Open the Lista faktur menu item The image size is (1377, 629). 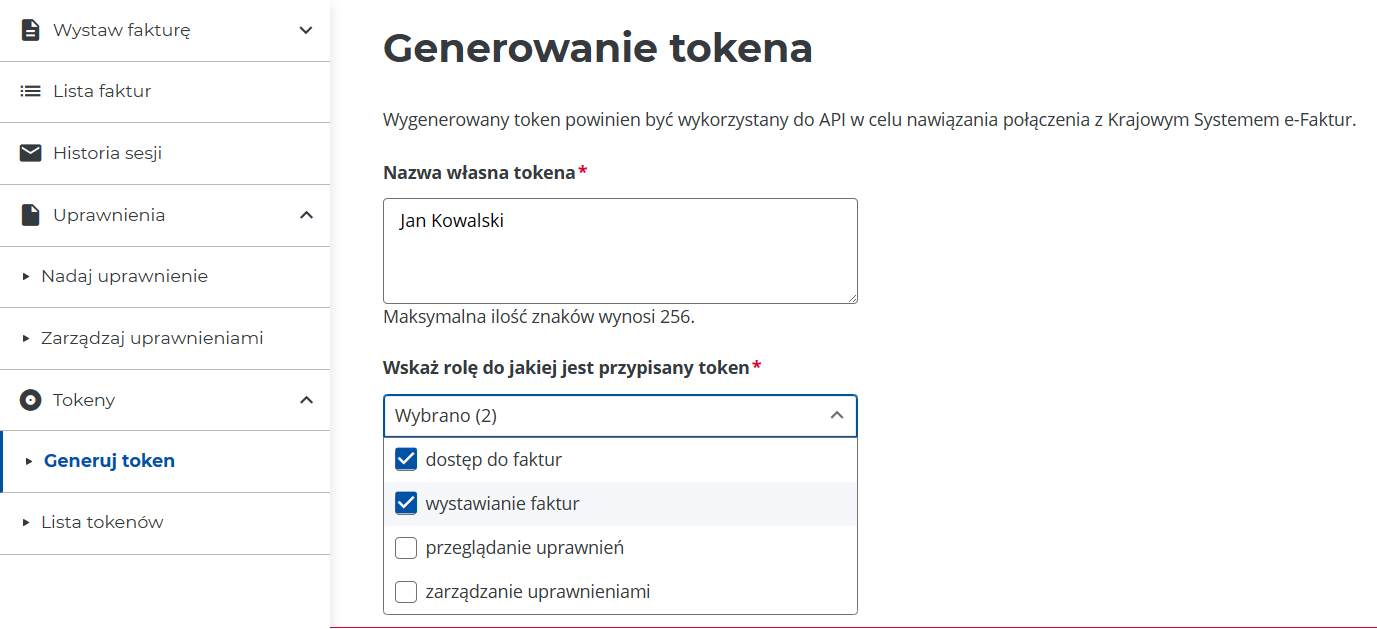pyautogui.click(x=102, y=91)
